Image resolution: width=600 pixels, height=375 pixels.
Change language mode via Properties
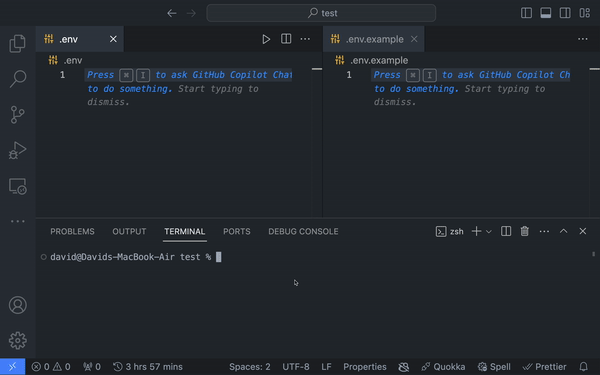tap(365, 367)
